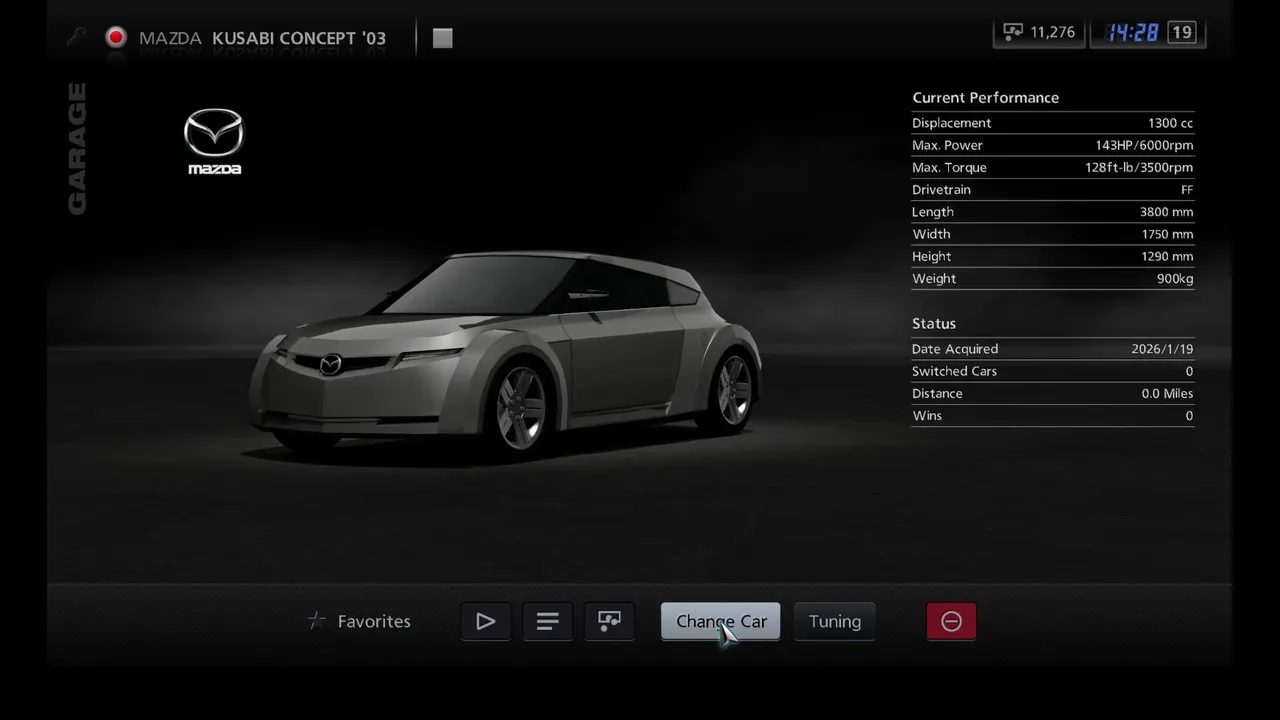This screenshot has height=720, width=1280.
Task: Open the list lines icon button
Action: click(547, 621)
